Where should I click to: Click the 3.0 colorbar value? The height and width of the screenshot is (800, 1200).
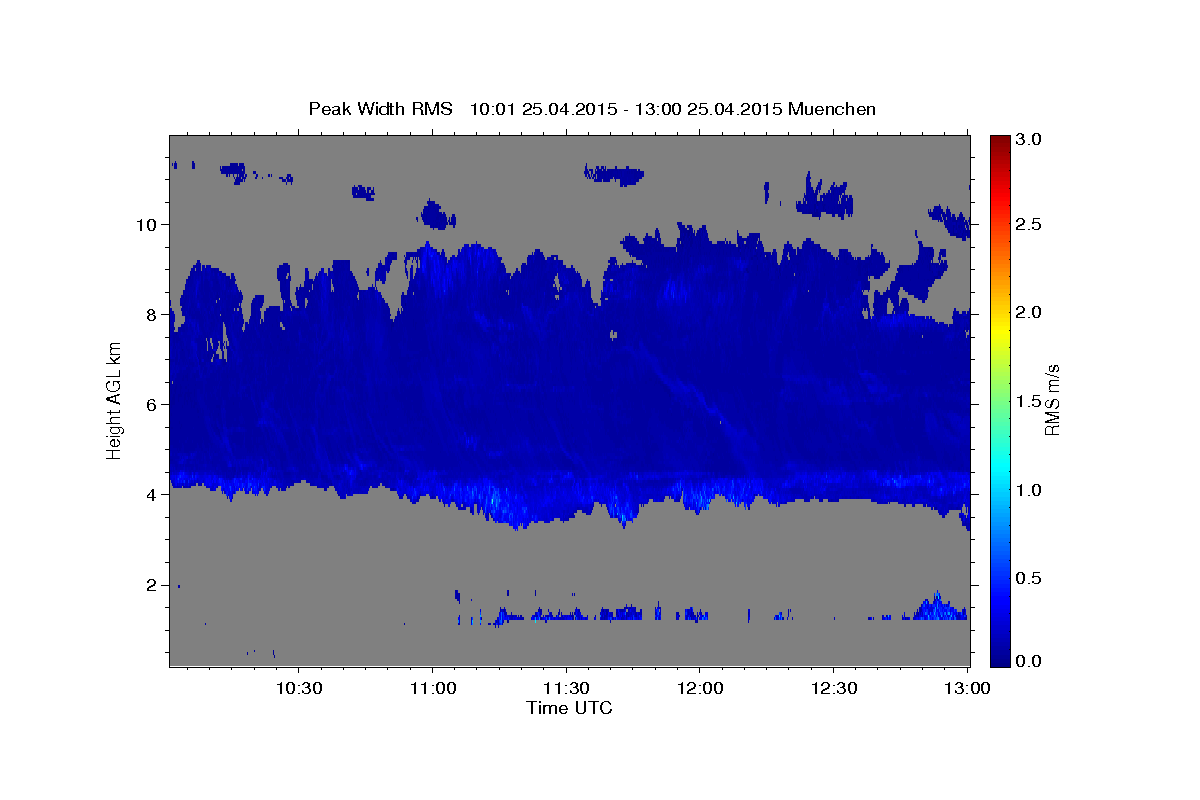[x=1030, y=139]
